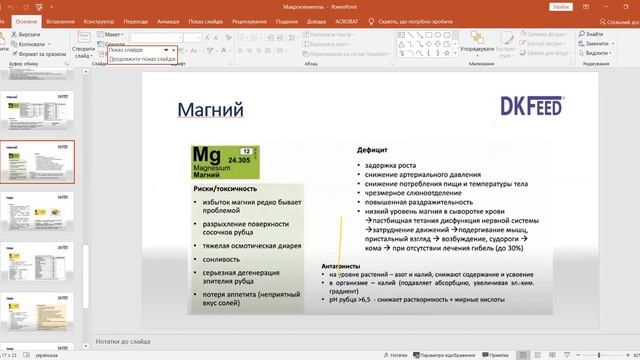The height and width of the screenshot is (360, 640).
Task: Open the Переходи ribbon tab
Action: point(136,22)
